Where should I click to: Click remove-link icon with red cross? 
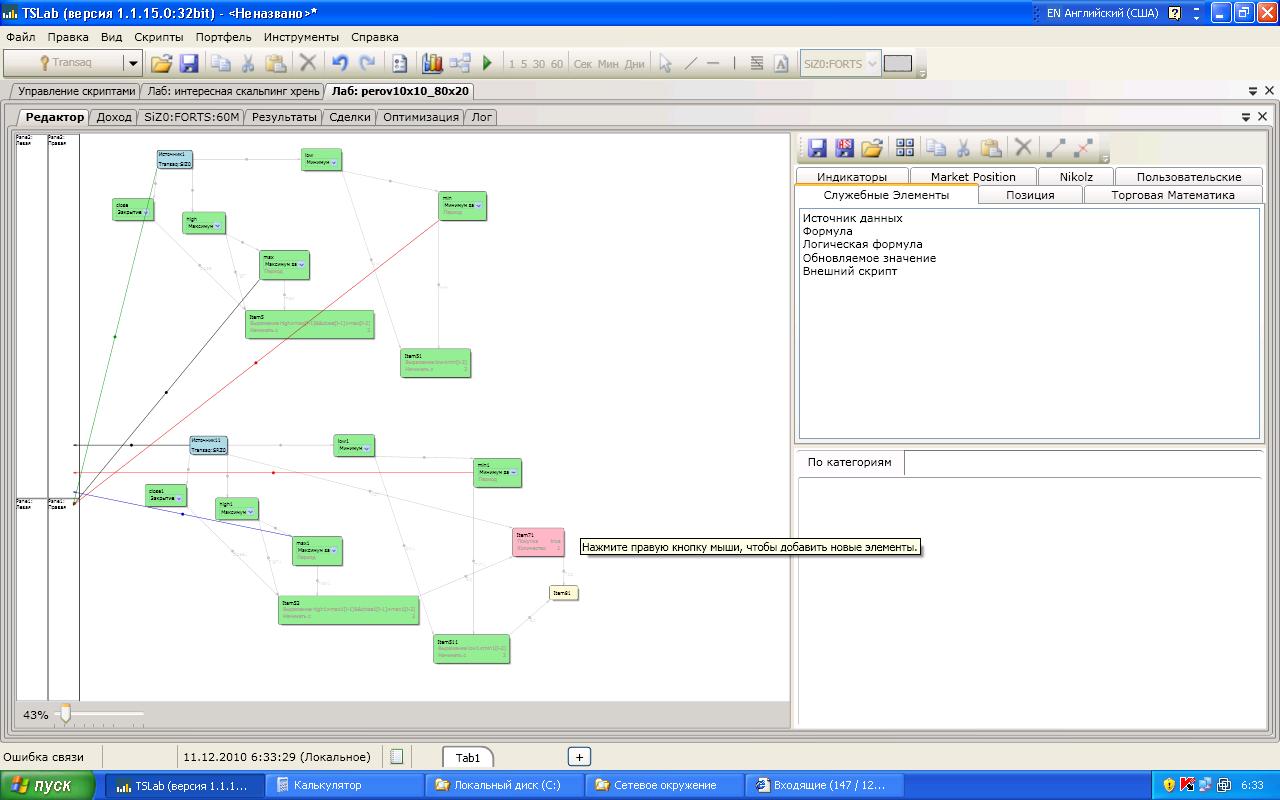pyautogui.click(x=1083, y=148)
